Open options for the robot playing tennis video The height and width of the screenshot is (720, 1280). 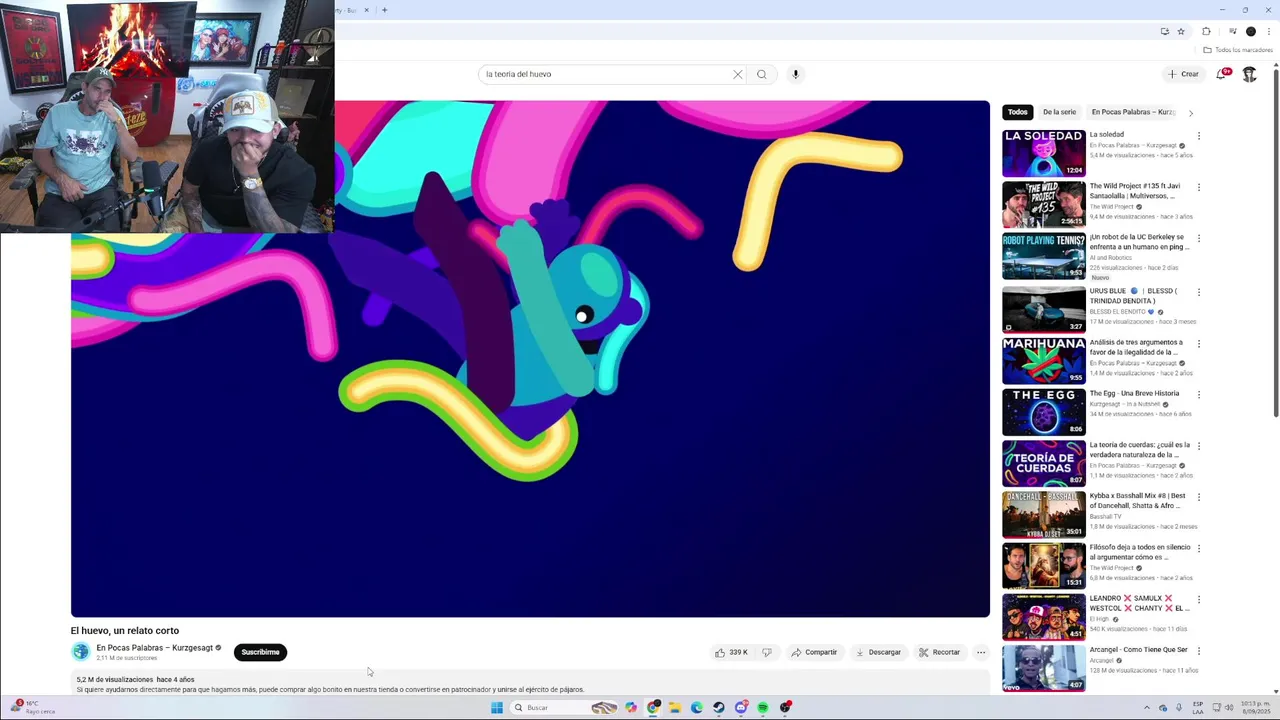1198,239
